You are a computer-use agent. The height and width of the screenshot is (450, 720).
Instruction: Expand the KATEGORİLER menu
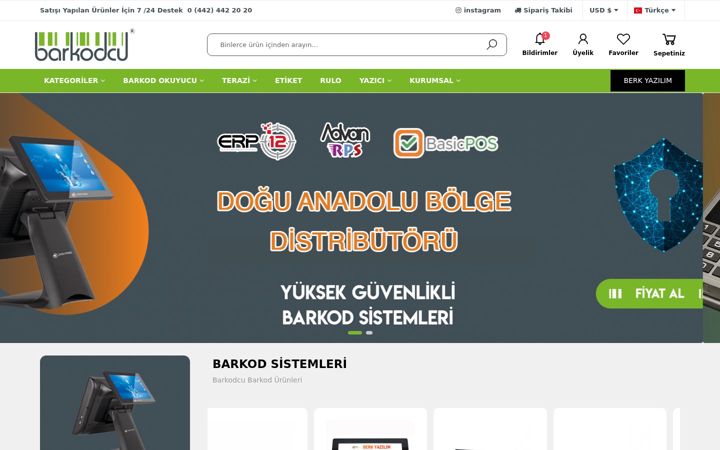tap(74, 80)
